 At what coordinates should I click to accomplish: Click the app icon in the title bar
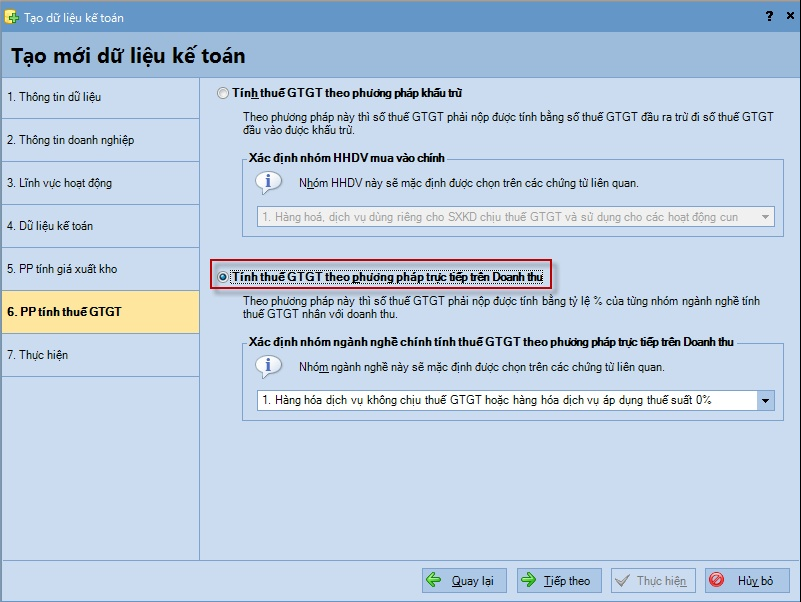(x=12, y=17)
